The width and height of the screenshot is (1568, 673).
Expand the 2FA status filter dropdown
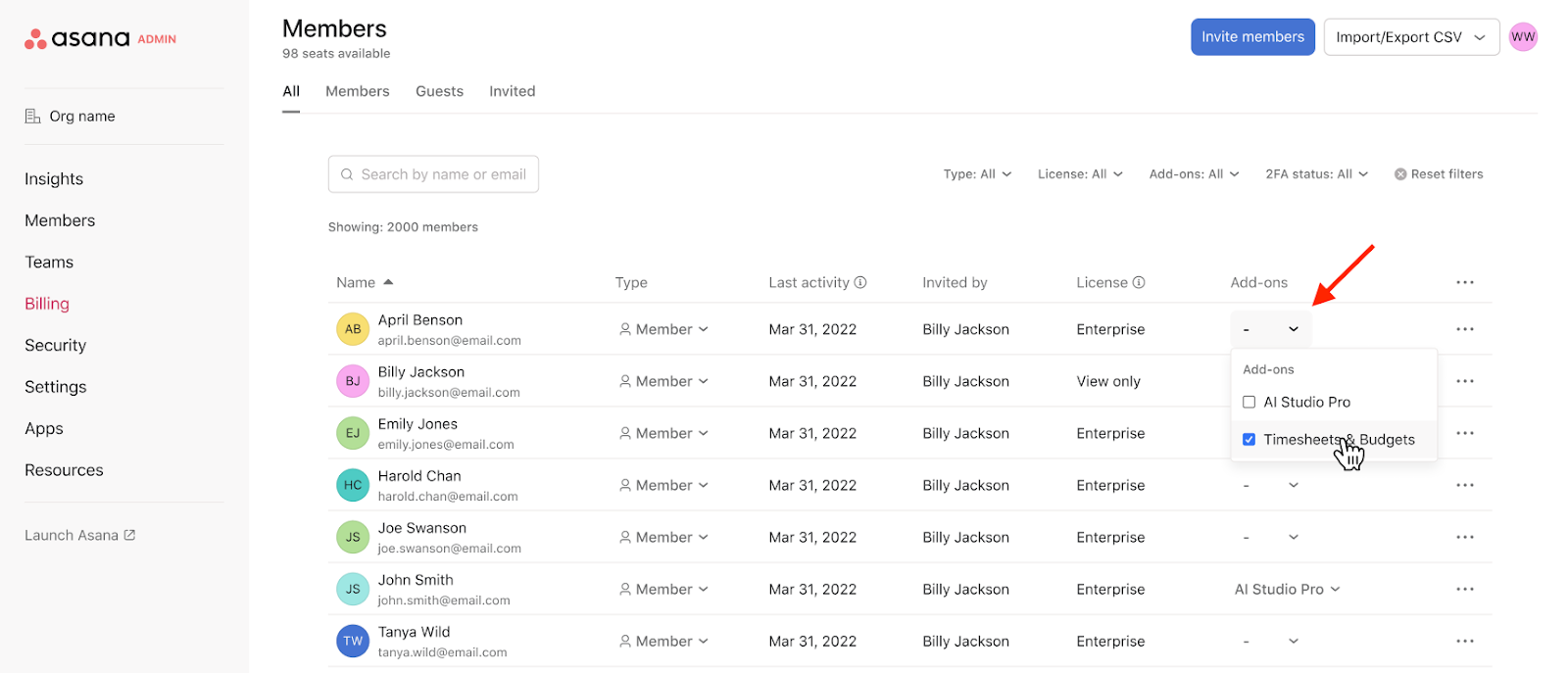1315,174
